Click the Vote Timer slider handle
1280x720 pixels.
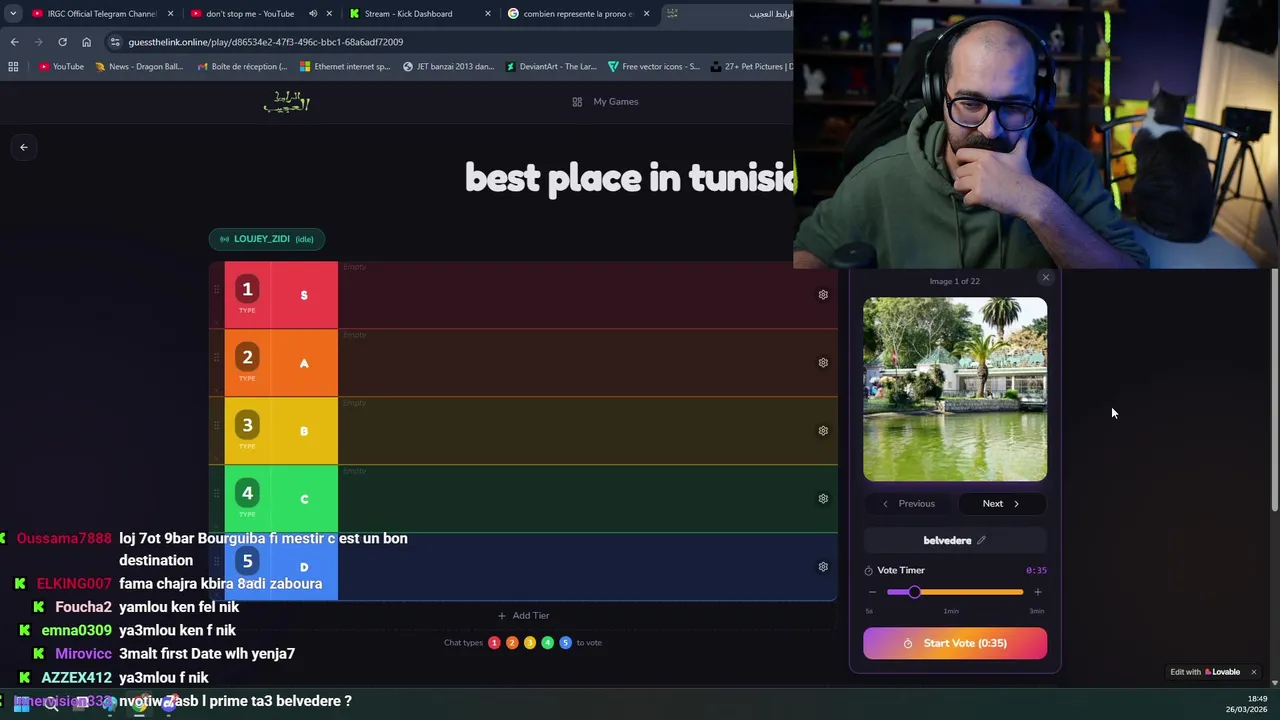pyautogui.click(x=914, y=592)
